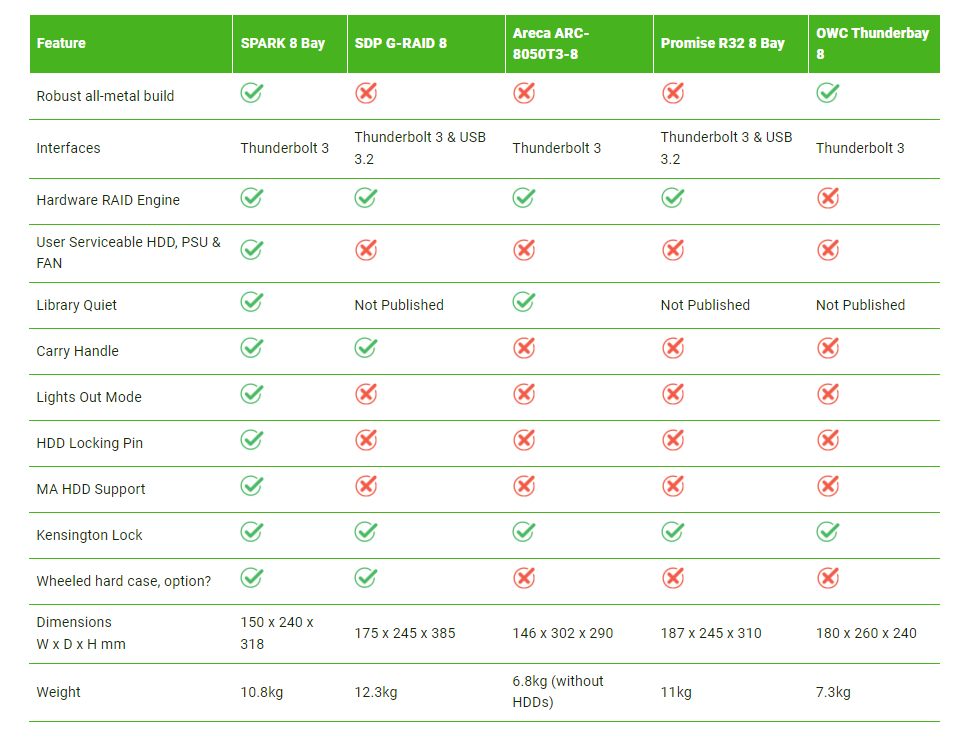Viewport: 975px width, 744px height.
Task: Click OWC Thunderbay check for Kensington Lock
Action: (828, 532)
